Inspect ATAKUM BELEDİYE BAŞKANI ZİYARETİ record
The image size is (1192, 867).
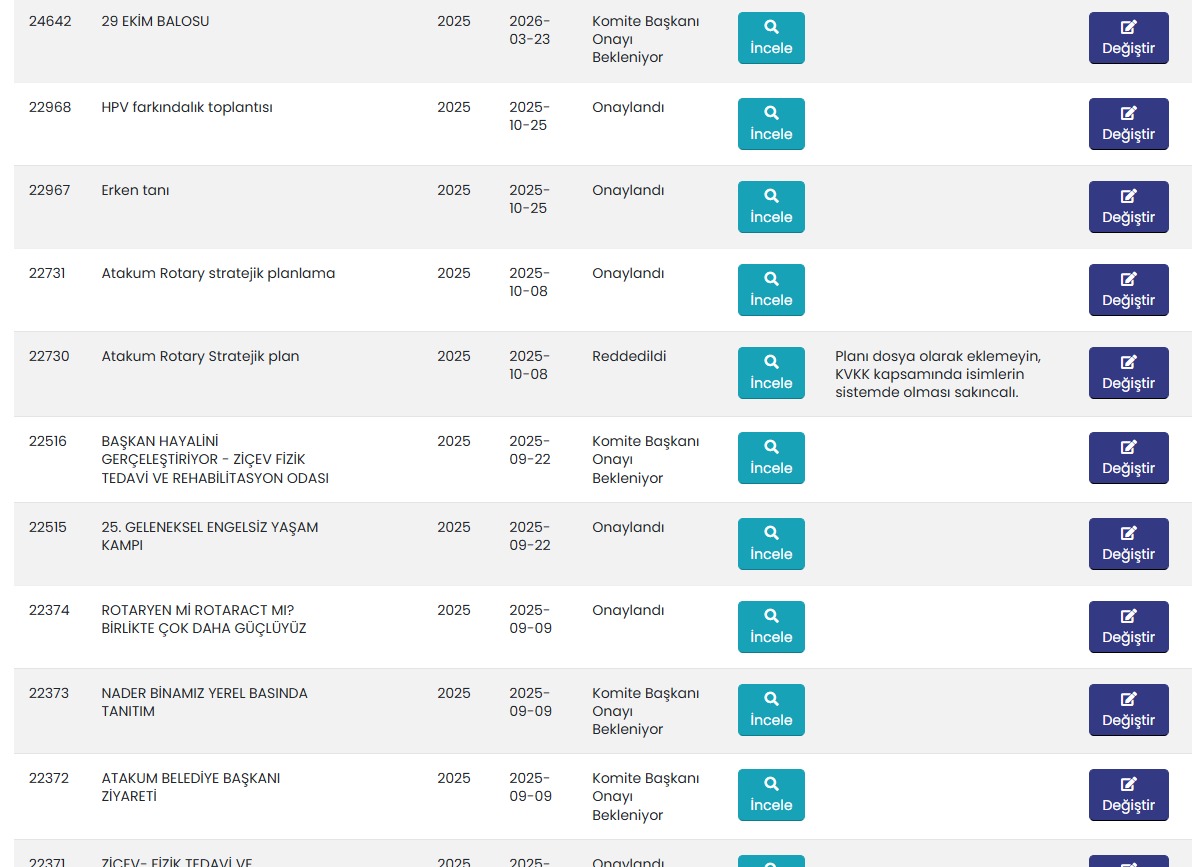pos(771,795)
